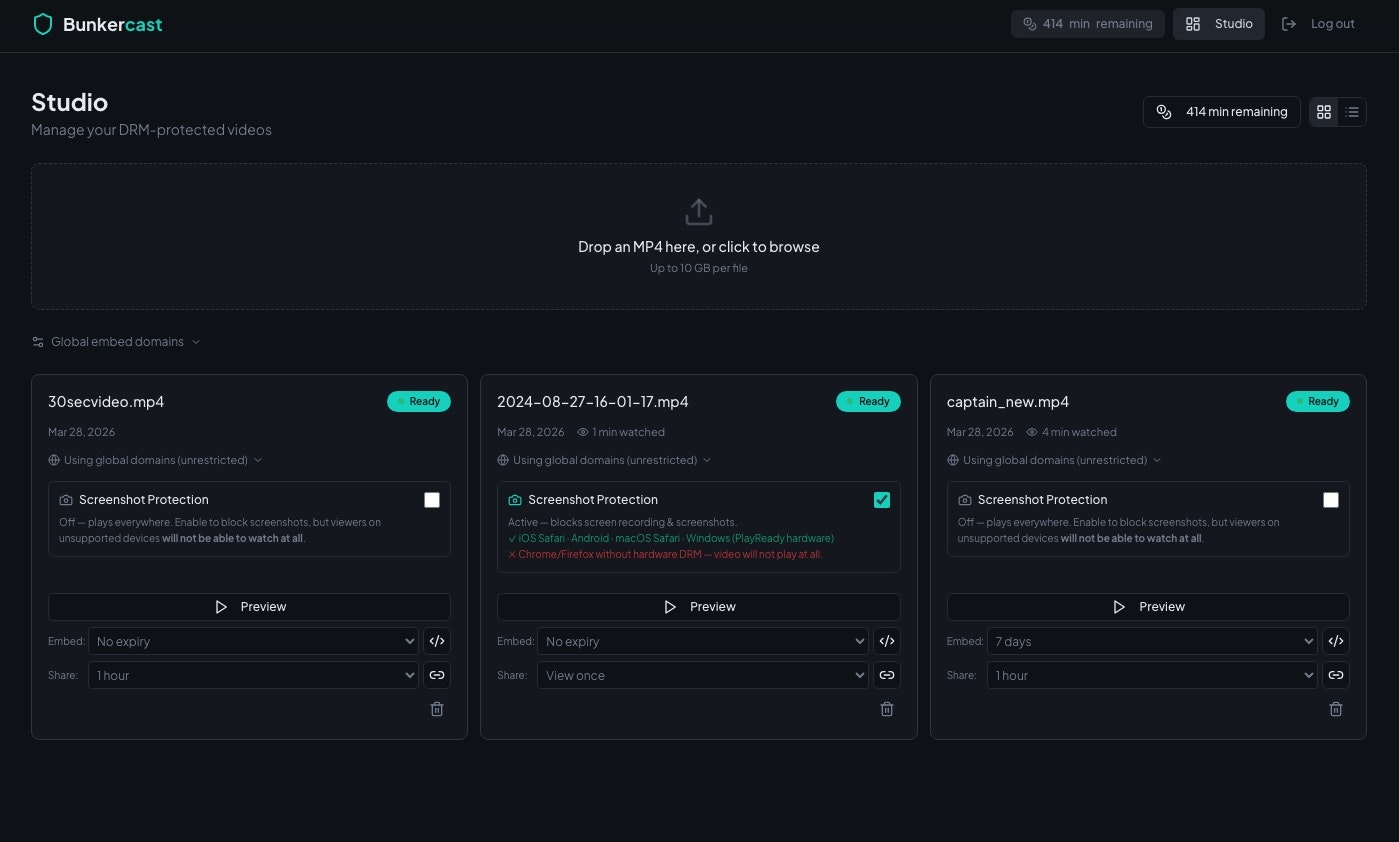The image size is (1399, 842).
Task: Click the '1 min watched' text
Action: [x=629, y=432]
